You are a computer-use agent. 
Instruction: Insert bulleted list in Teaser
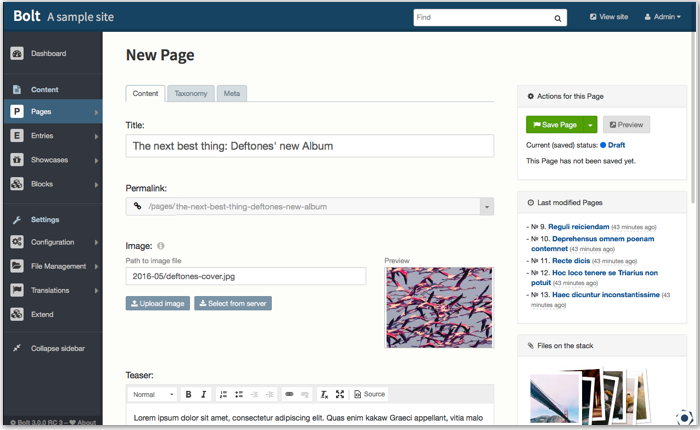tap(239, 394)
